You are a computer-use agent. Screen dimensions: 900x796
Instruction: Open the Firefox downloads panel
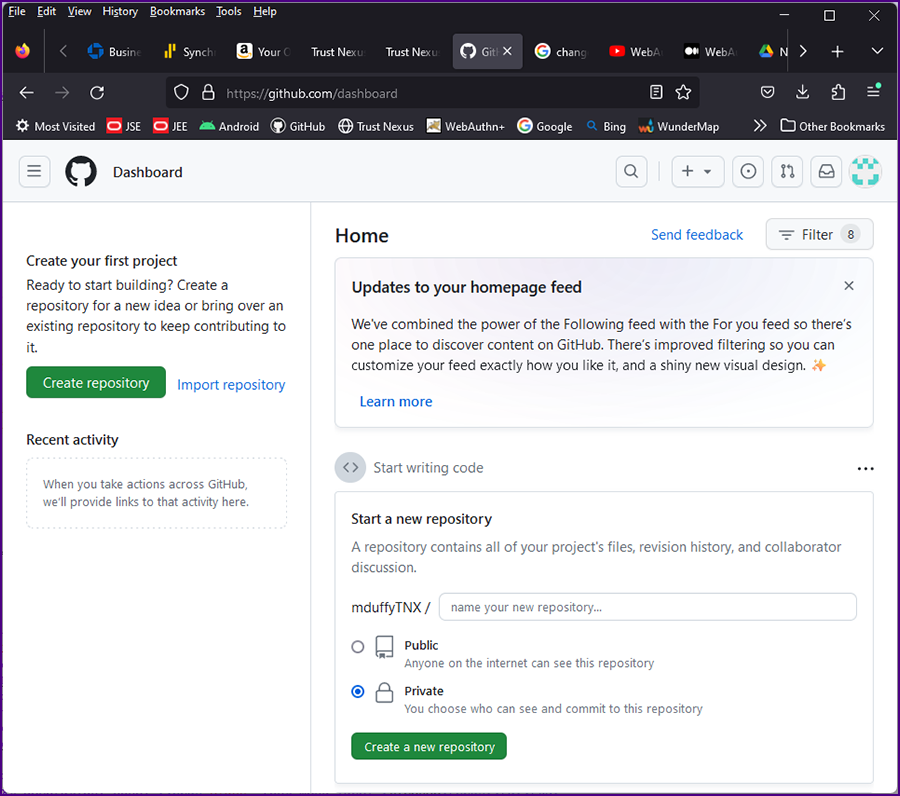(802, 92)
